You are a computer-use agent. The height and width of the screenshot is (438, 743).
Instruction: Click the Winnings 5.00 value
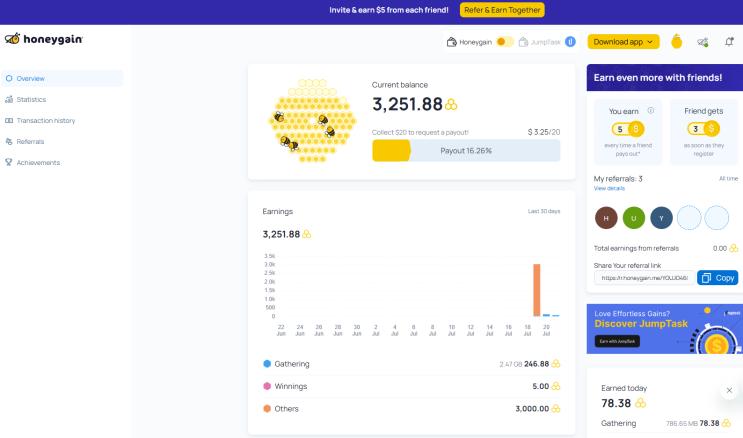(541, 386)
